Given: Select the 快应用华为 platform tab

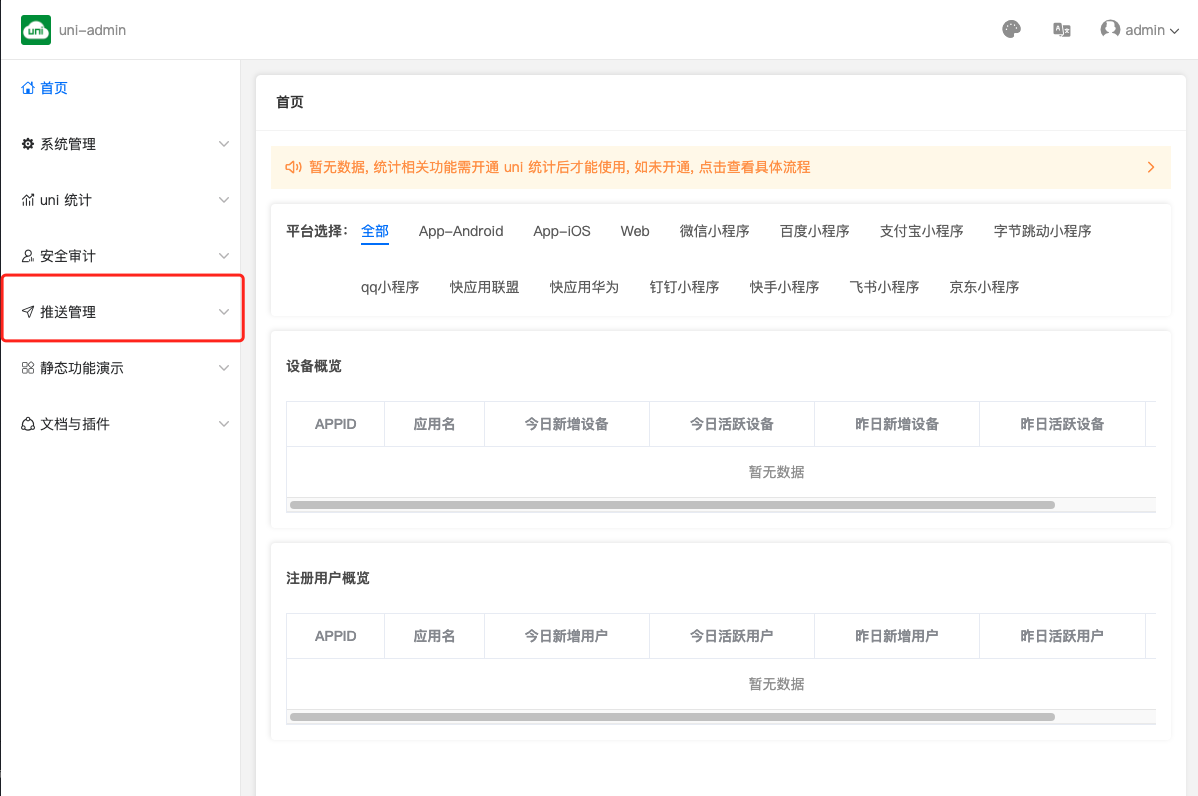Looking at the screenshot, I should (x=584, y=287).
